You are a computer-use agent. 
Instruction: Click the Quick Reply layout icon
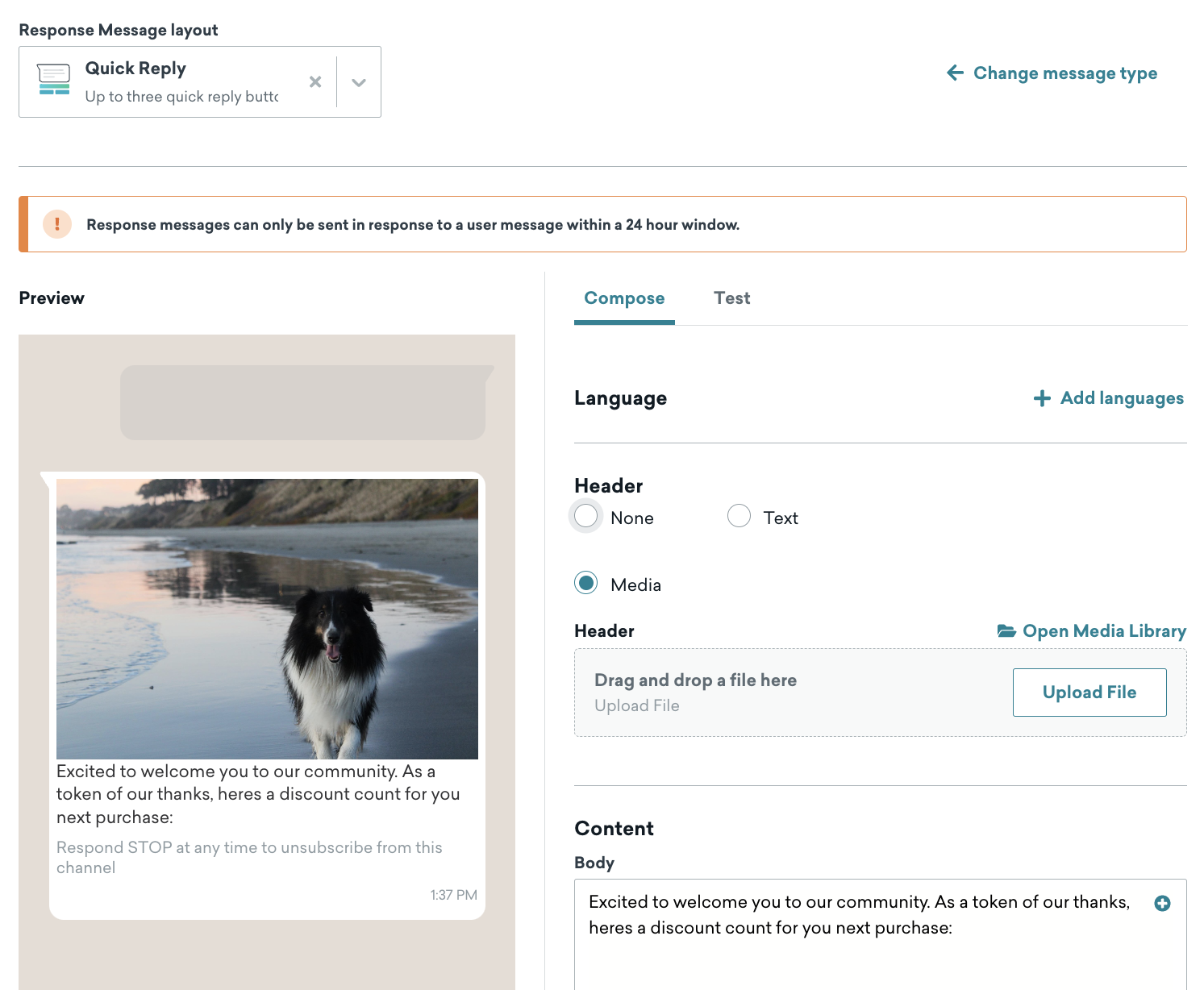click(54, 80)
